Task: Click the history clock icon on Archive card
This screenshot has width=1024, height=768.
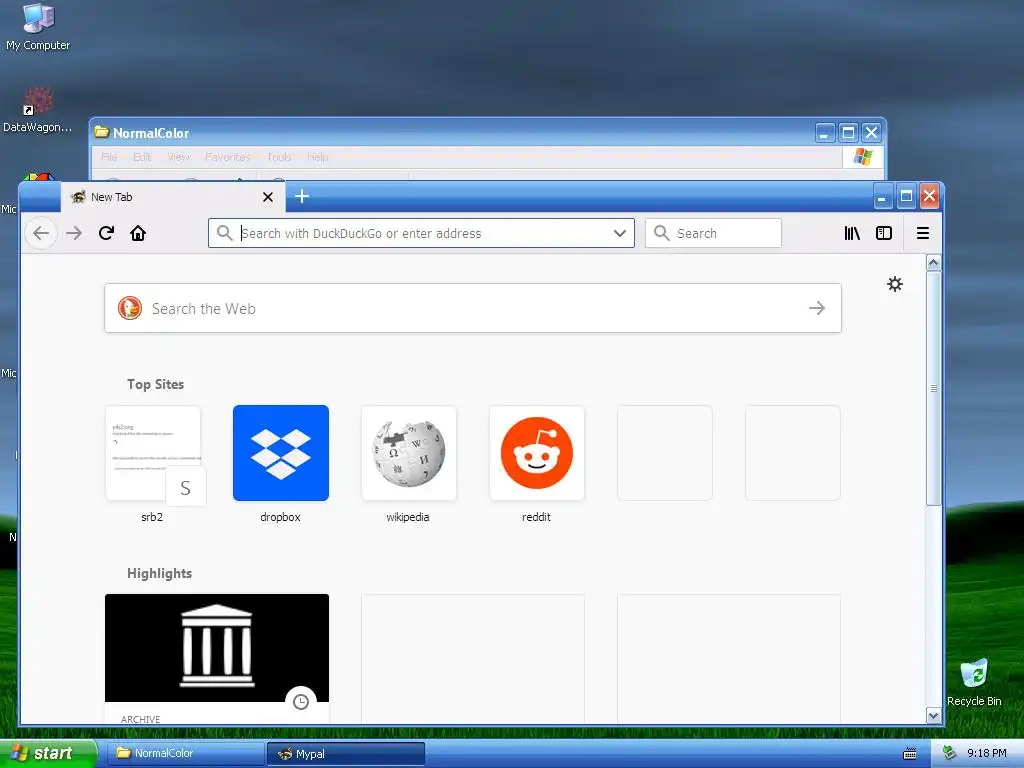Action: coord(300,702)
